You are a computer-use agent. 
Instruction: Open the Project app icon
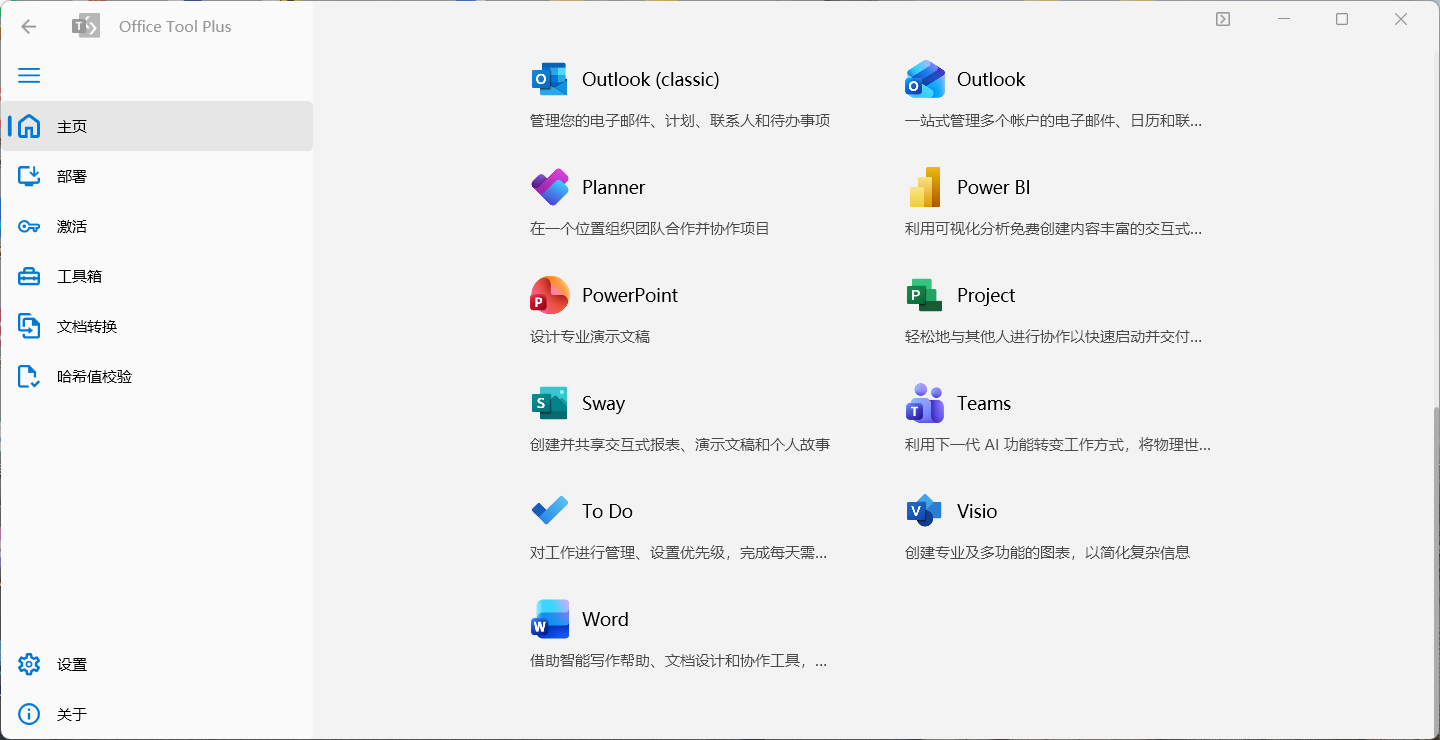point(924,295)
